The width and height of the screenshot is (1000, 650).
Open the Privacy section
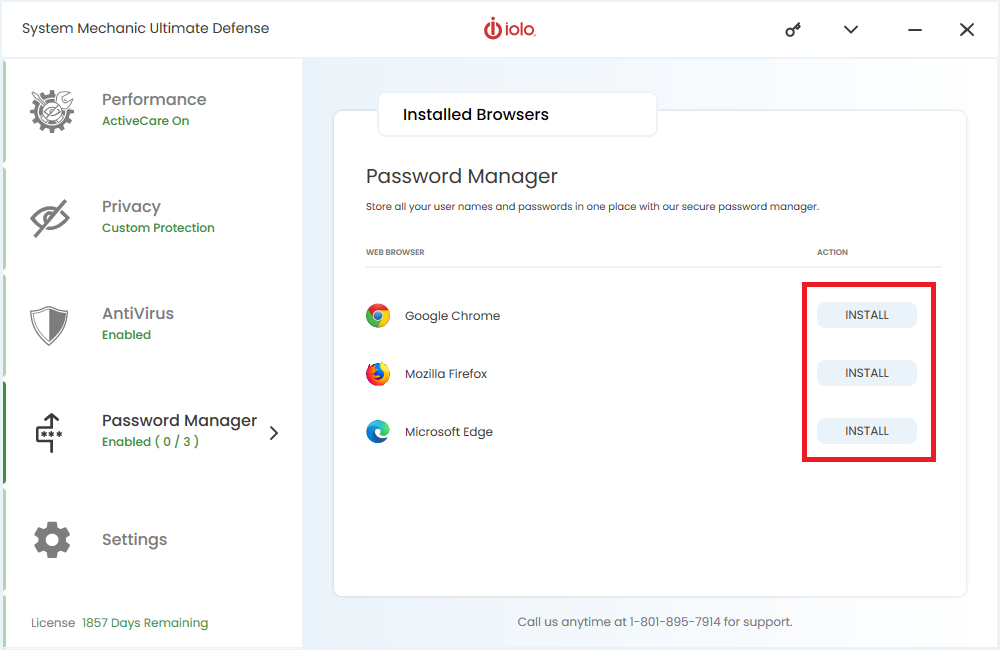point(153,218)
